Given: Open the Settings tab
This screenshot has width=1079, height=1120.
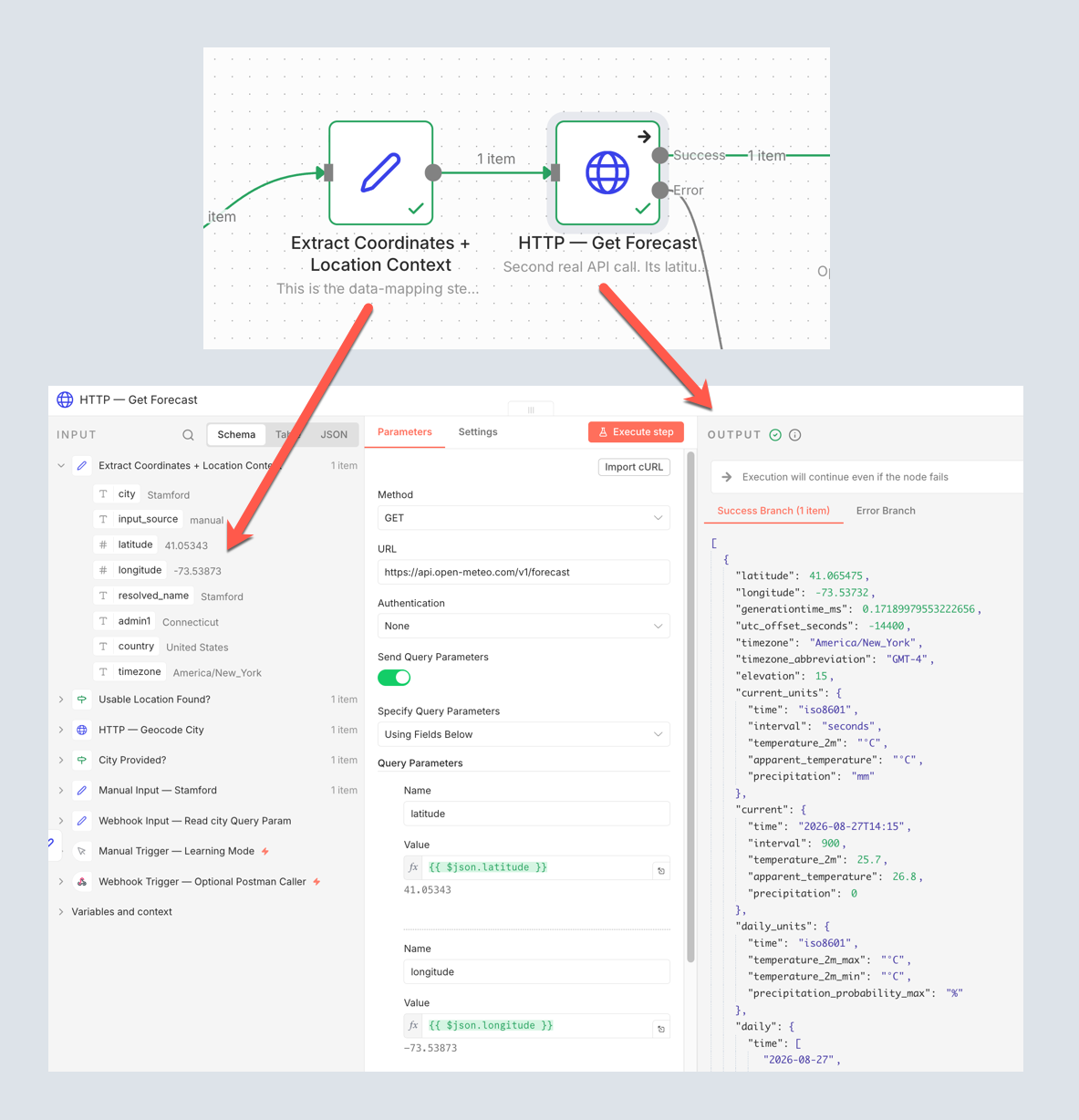Looking at the screenshot, I should (x=478, y=432).
